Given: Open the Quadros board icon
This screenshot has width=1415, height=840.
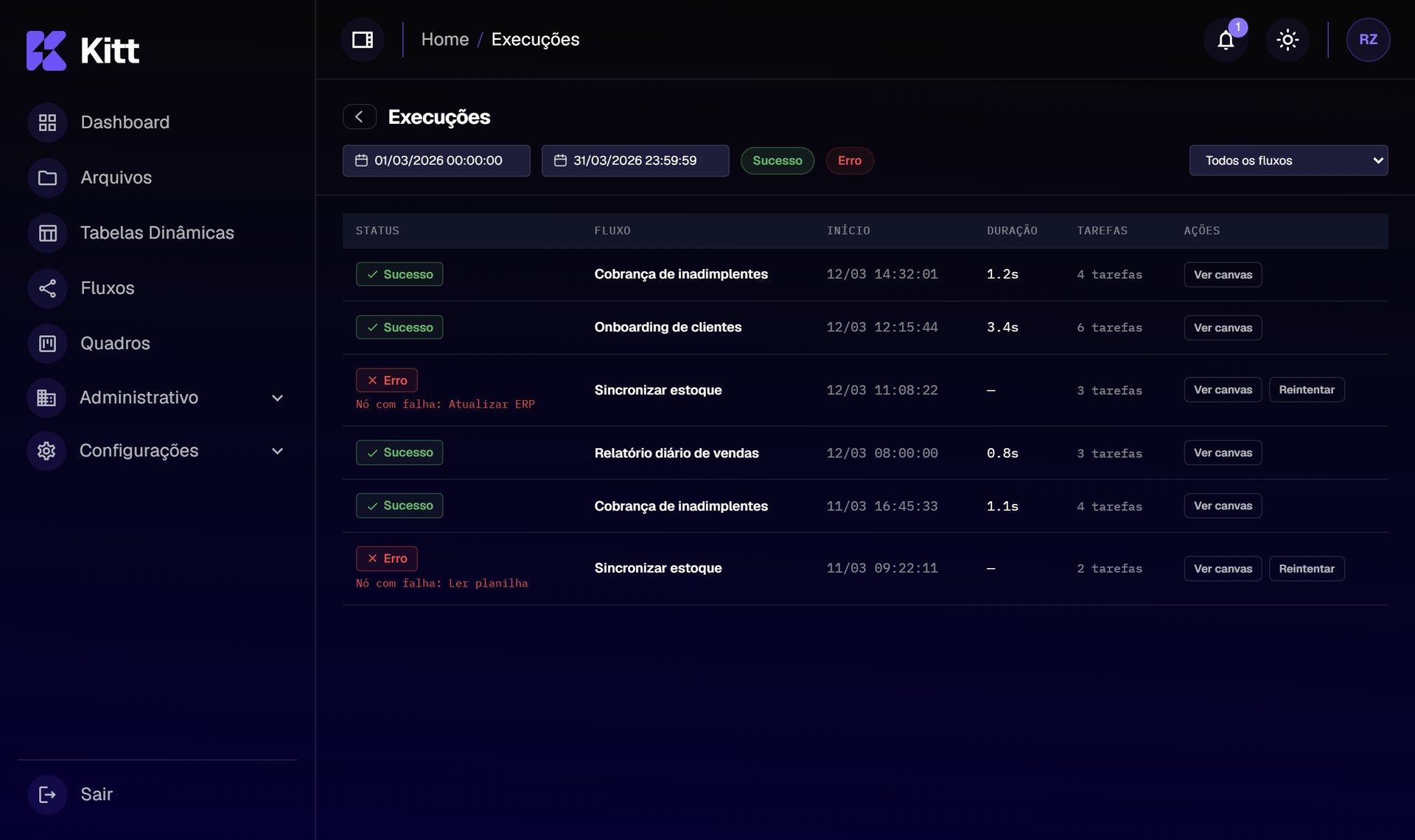Looking at the screenshot, I should click(x=47, y=343).
